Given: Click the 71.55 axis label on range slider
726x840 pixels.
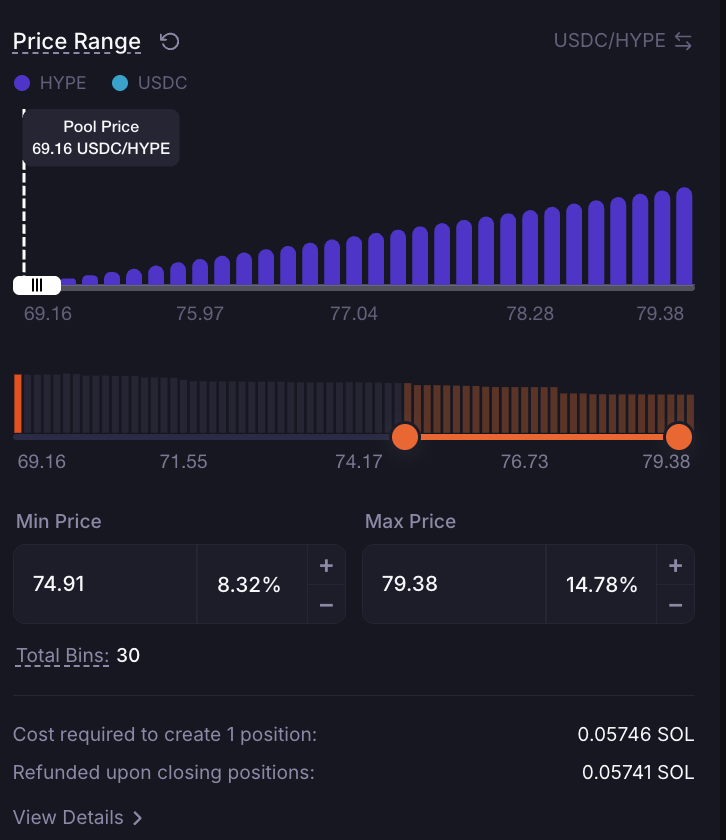Looking at the screenshot, I should tap(183, 461).
